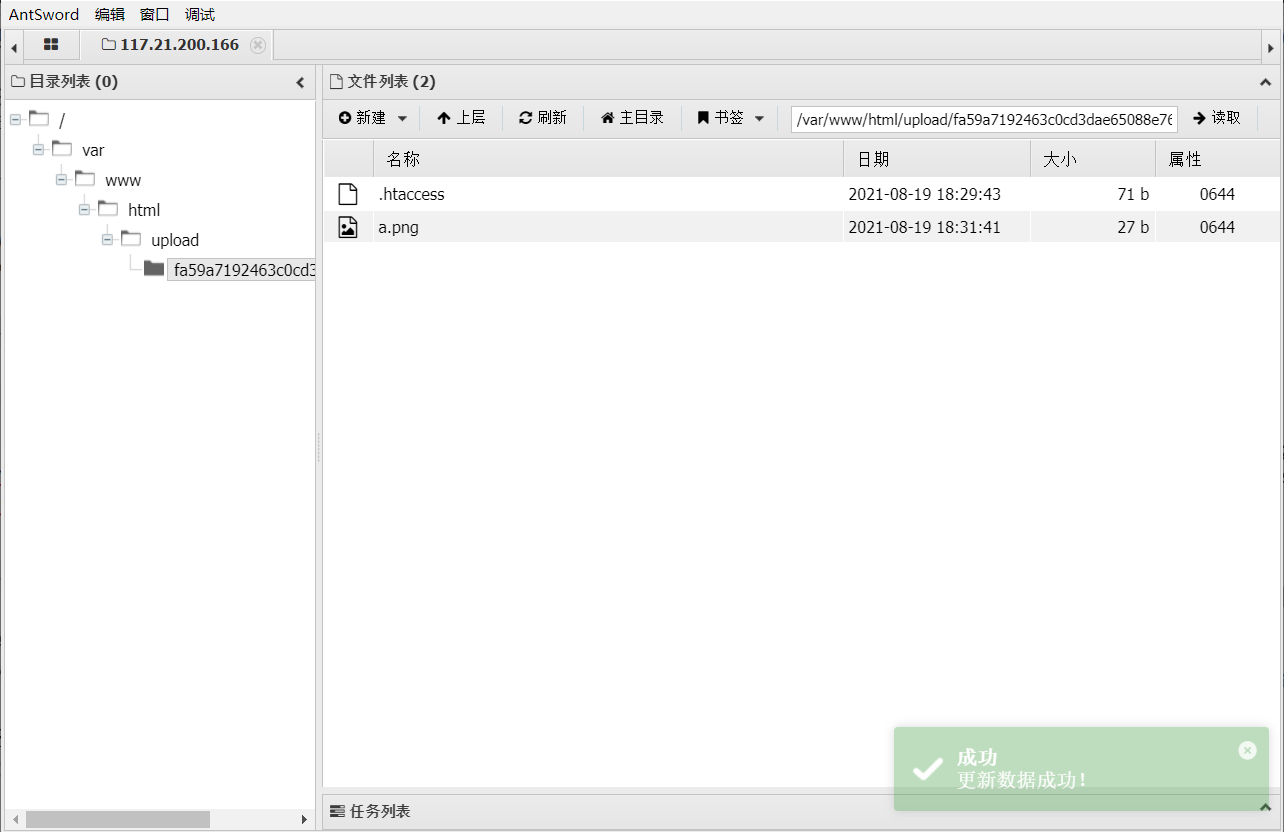Open the home grid tab icon
Image resolution: width=1284 pixels, height=832 pixels.
pyautogui.click(x=51, y=45)
